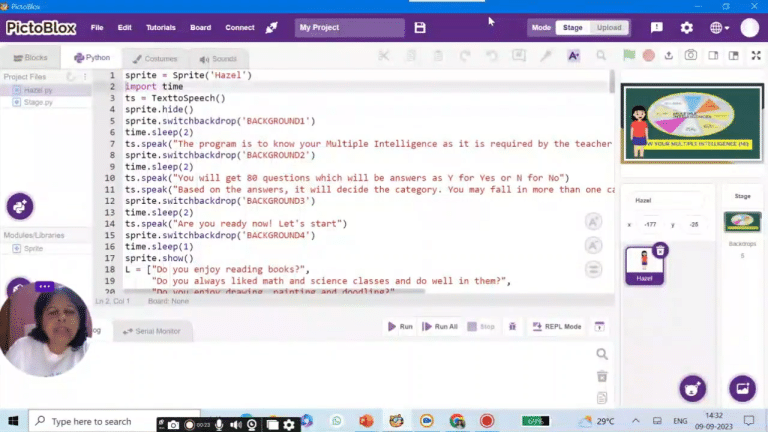Take a stage snapshot with camera icon
This screenshot has width=768, height=432.
pos(691,55)
